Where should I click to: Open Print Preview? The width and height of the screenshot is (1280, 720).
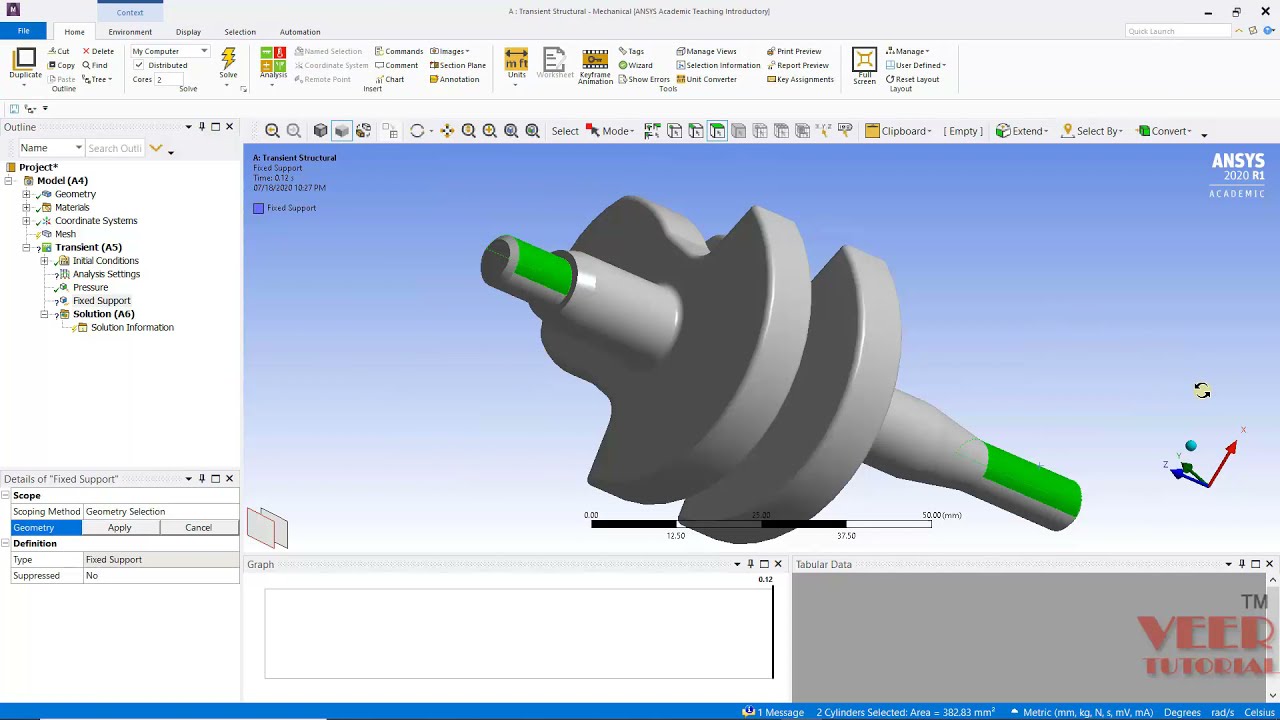(x=794, y=51)
